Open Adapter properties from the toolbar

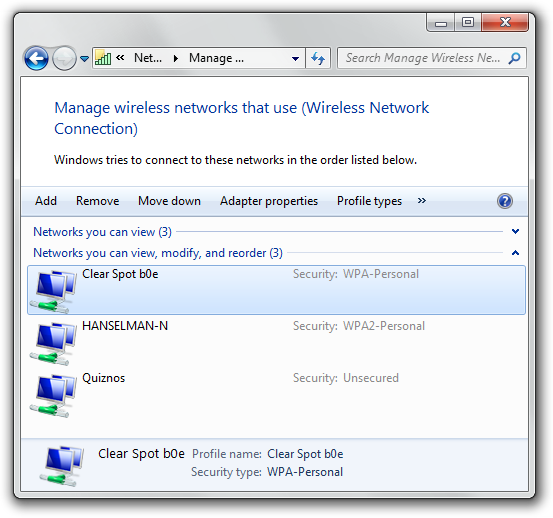pyautogui.click(x=269, y=201)
